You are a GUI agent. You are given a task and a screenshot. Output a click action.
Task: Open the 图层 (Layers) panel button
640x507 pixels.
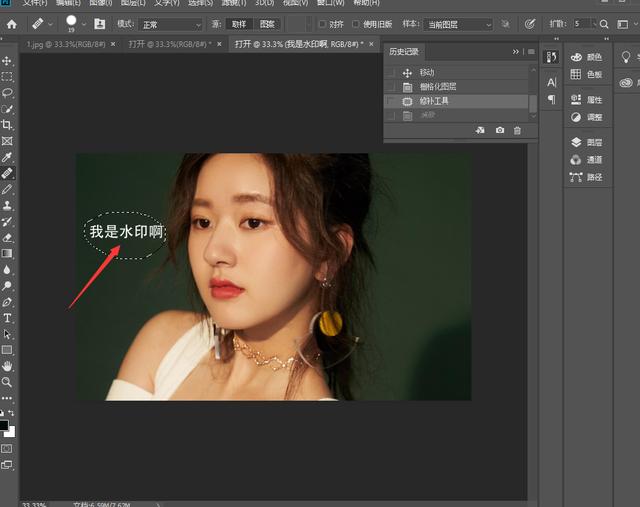[x=587, y=142]
